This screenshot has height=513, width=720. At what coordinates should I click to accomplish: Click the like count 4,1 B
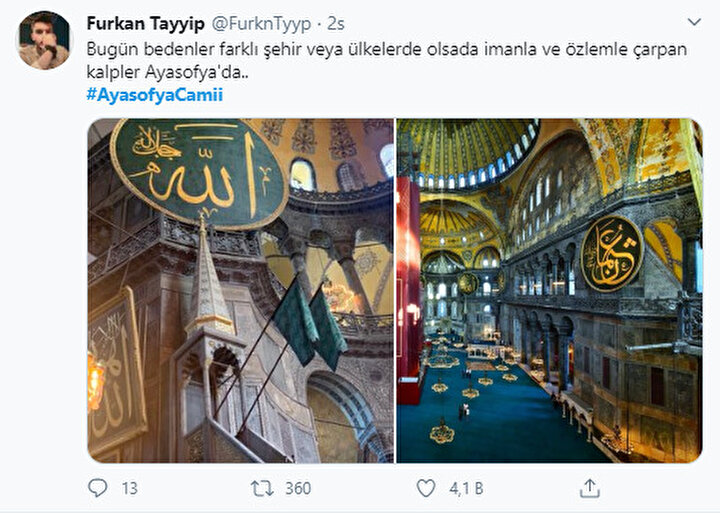point(466,488)
